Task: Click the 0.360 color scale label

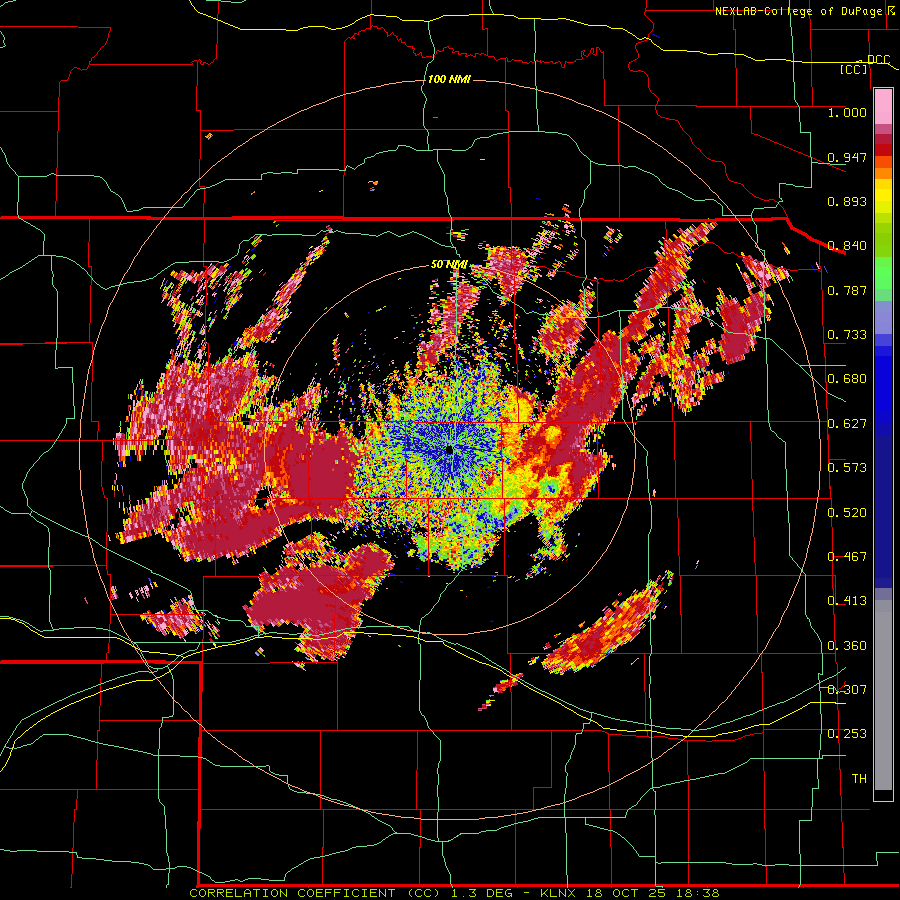Action: (x=847, y=646)
